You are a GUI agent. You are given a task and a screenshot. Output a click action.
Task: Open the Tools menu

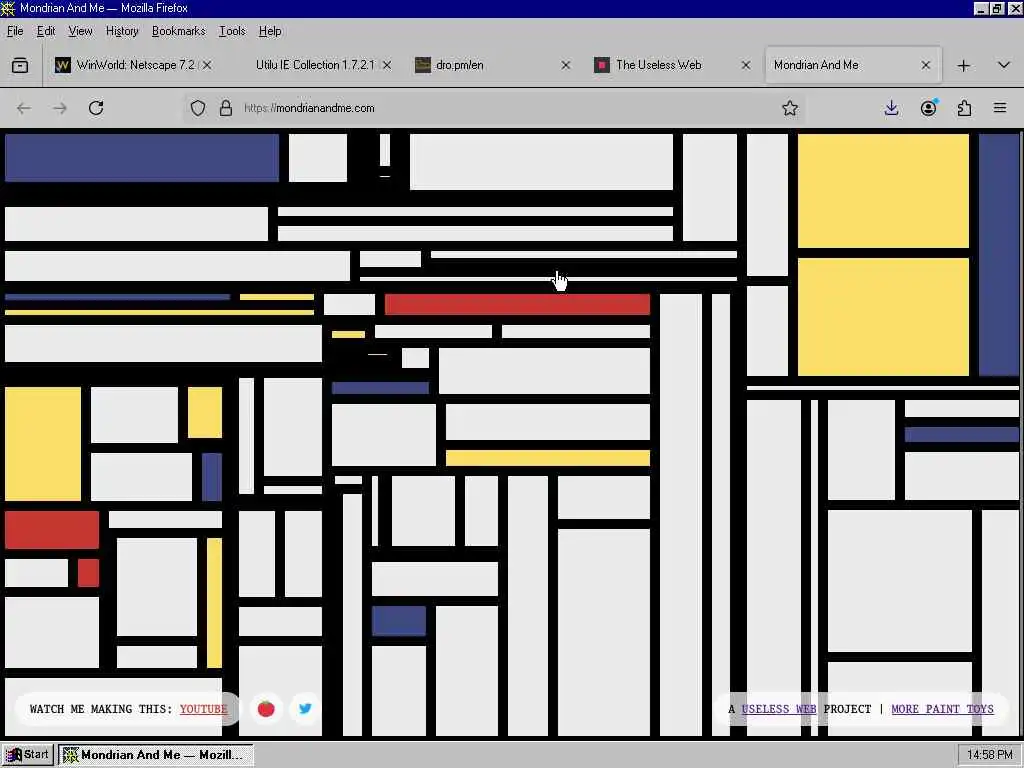coord(232,31)
